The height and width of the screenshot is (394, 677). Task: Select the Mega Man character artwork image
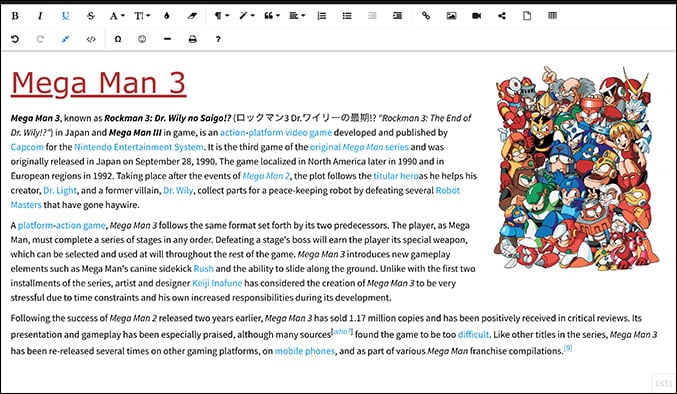[577, 168]
